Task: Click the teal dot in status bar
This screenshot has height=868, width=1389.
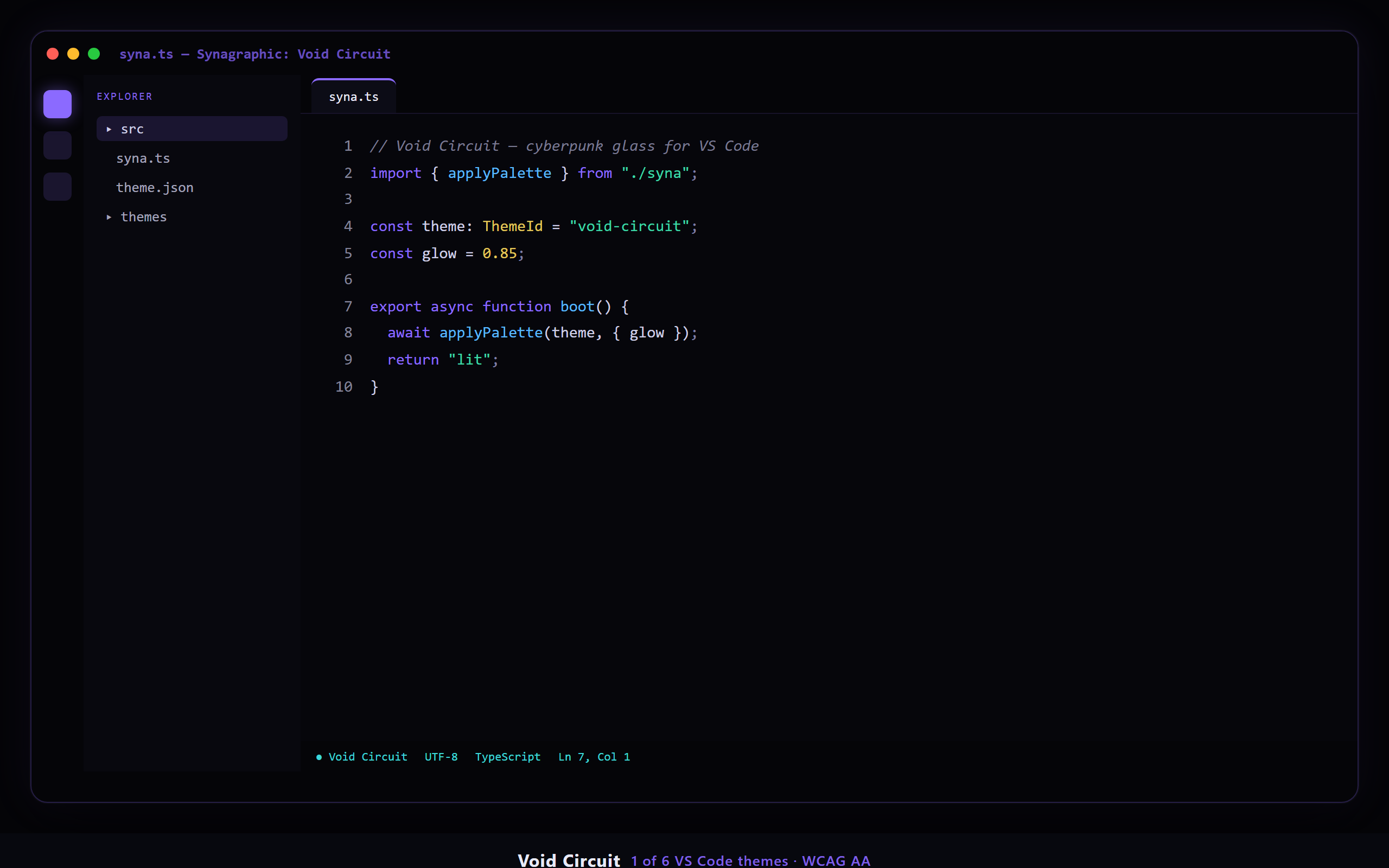Action: coord(319,757)
